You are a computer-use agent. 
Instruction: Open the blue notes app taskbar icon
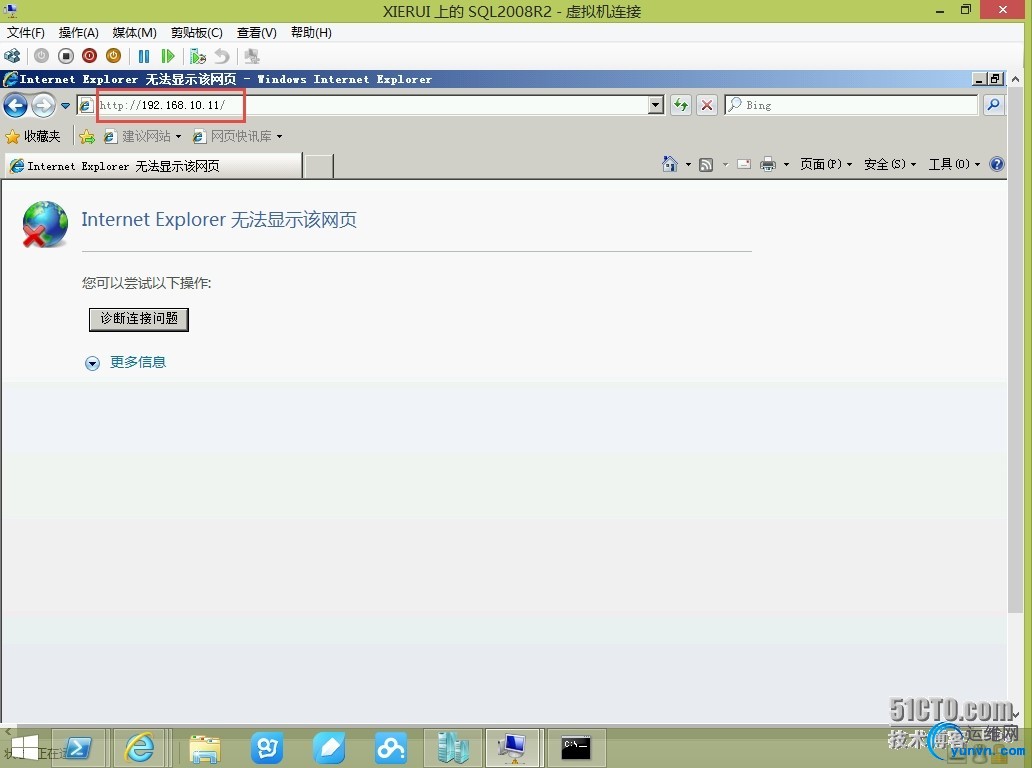point(328,748)
